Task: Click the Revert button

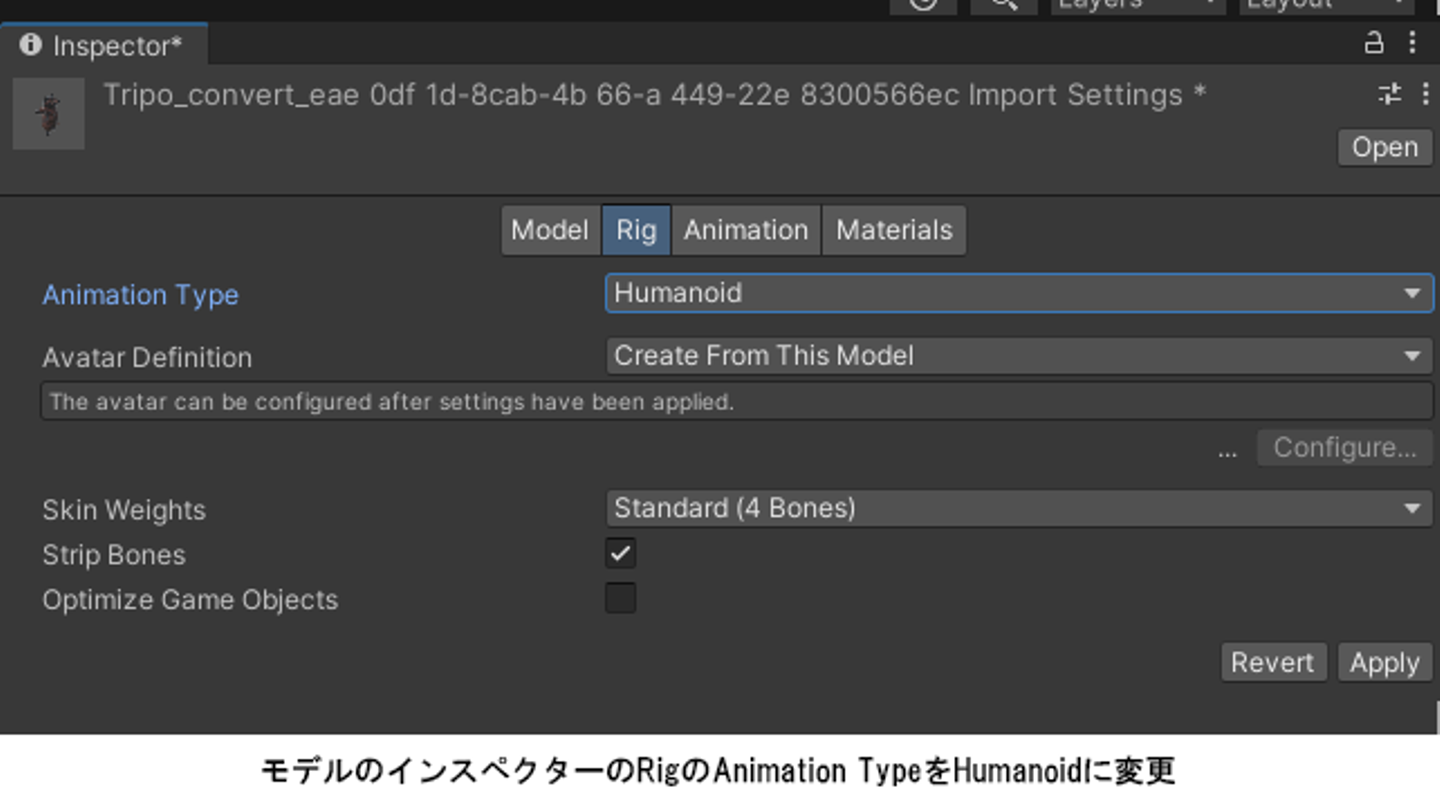Action: click(x=1273, y=663)
